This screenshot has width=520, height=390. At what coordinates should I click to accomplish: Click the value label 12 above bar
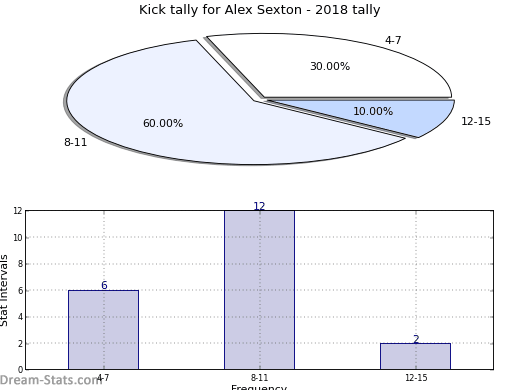coord(259,206)
